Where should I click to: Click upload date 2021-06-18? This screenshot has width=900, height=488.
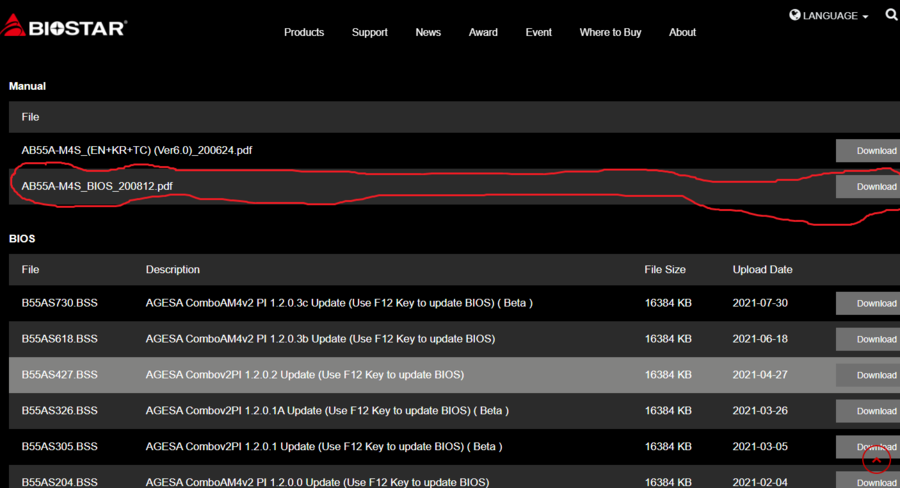(760, 339)
